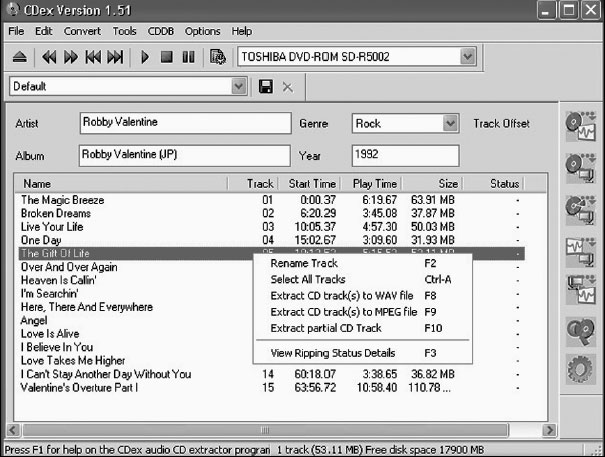Open the magnifier-over-CD icon in the sidebar
This screenshot has height=457, width=605.
point(580,331)
